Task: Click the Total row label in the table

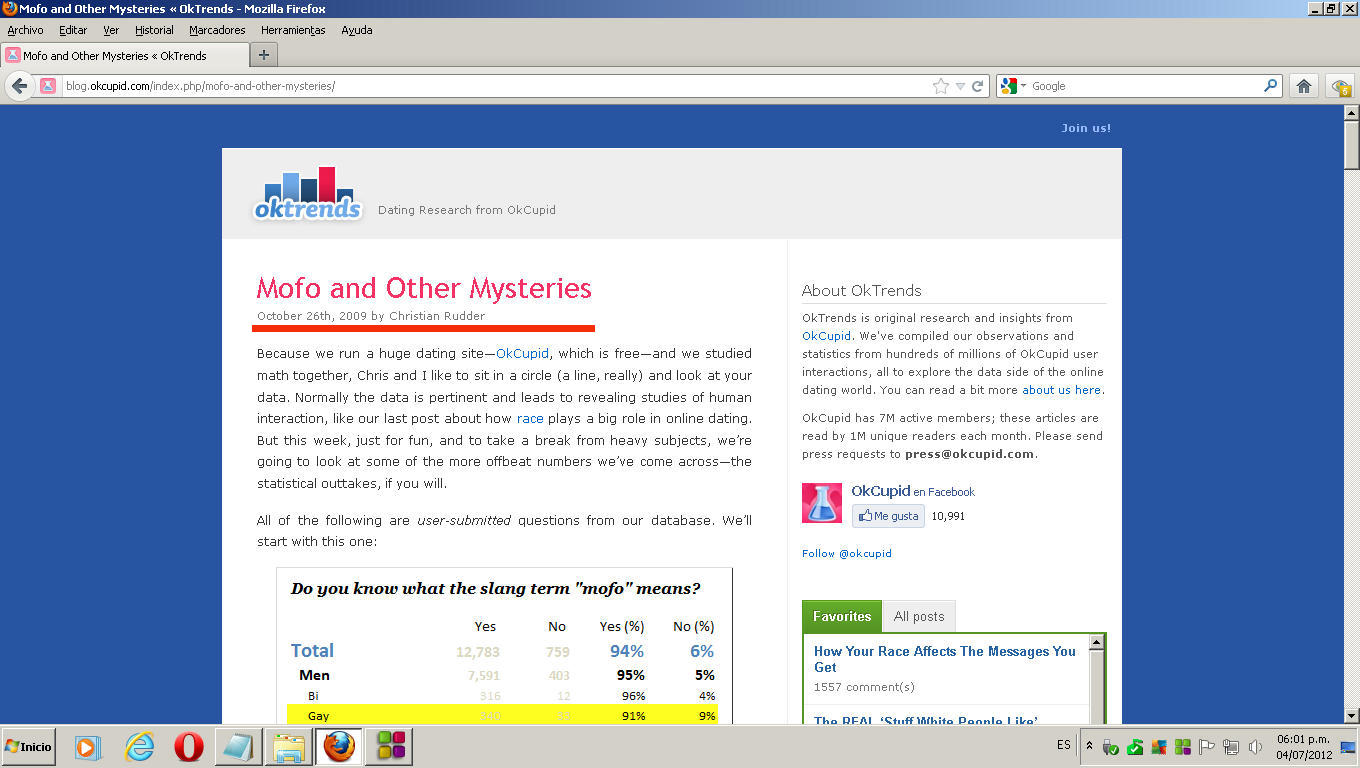Action: tap(312, 651)
